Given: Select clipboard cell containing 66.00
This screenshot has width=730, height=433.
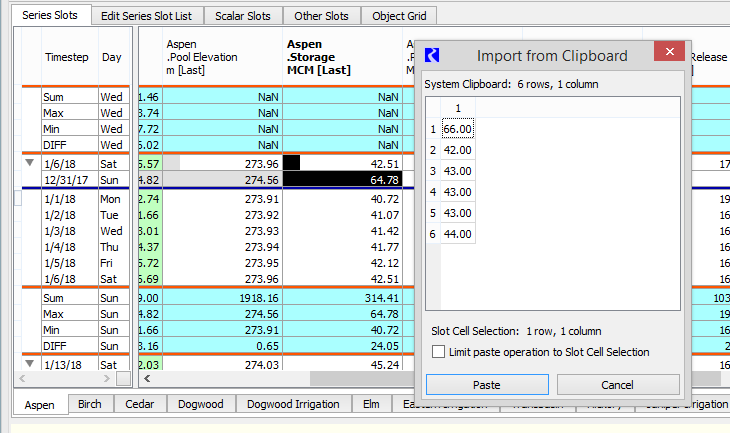Looking at the screenshot, I should click(x=458, y=129).
